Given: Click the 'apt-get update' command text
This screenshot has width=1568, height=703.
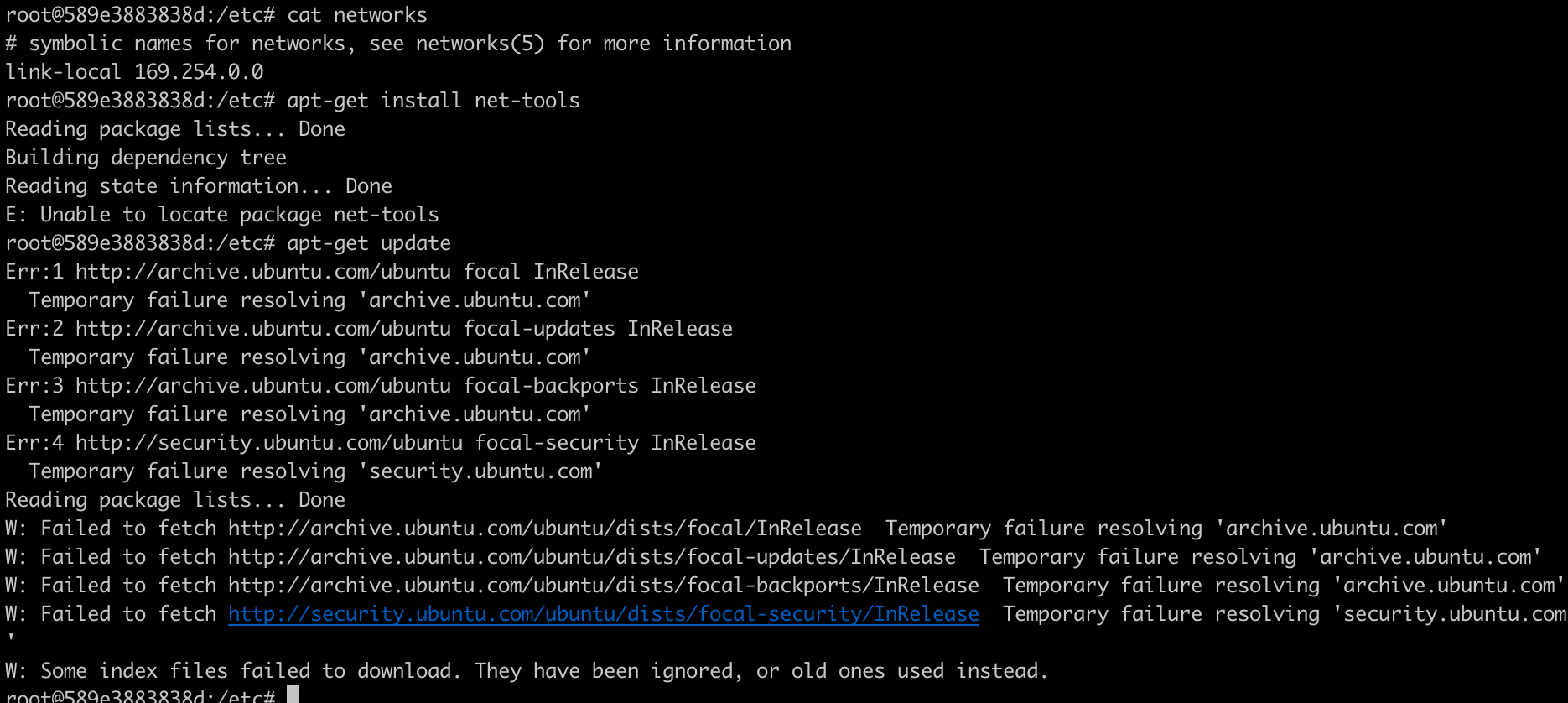Looking at the screenshot, I should [369, 243].
